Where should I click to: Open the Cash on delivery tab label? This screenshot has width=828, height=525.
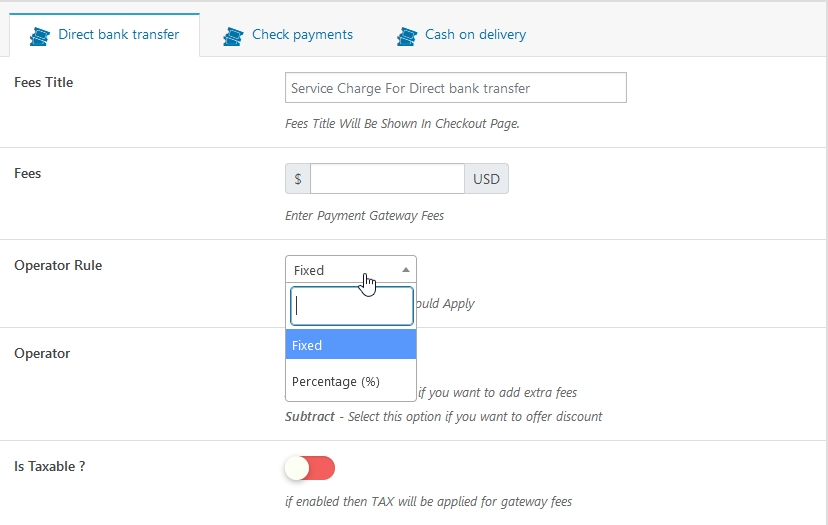click(x=475, y=35)
